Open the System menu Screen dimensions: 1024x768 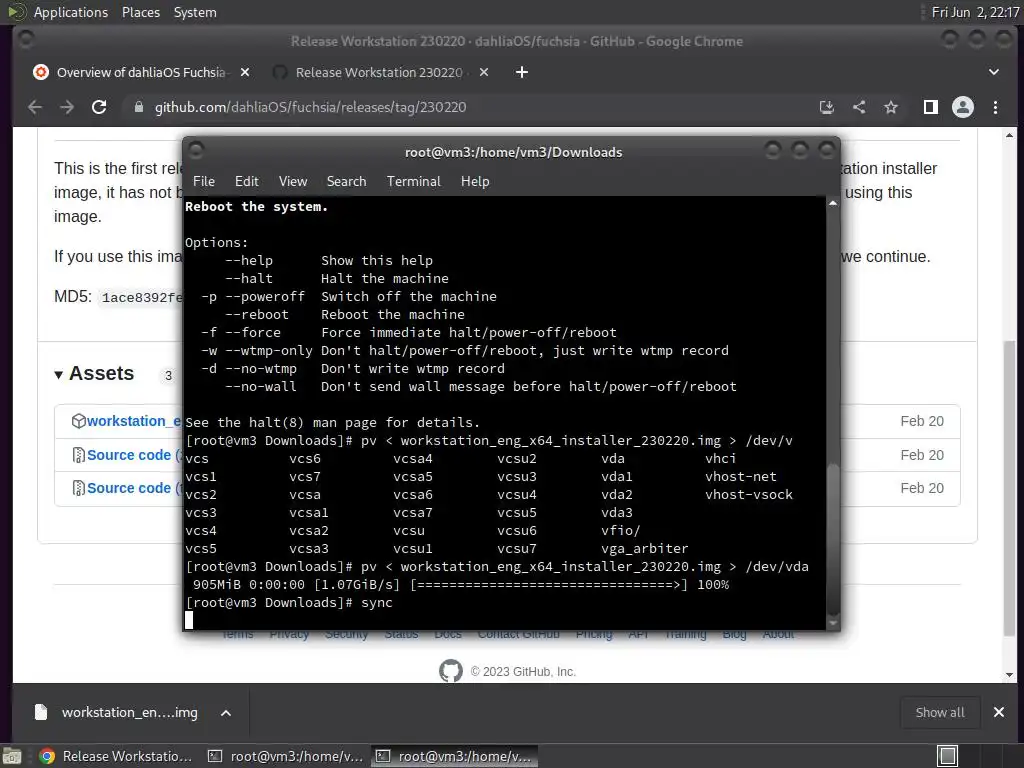coord(195,12)
